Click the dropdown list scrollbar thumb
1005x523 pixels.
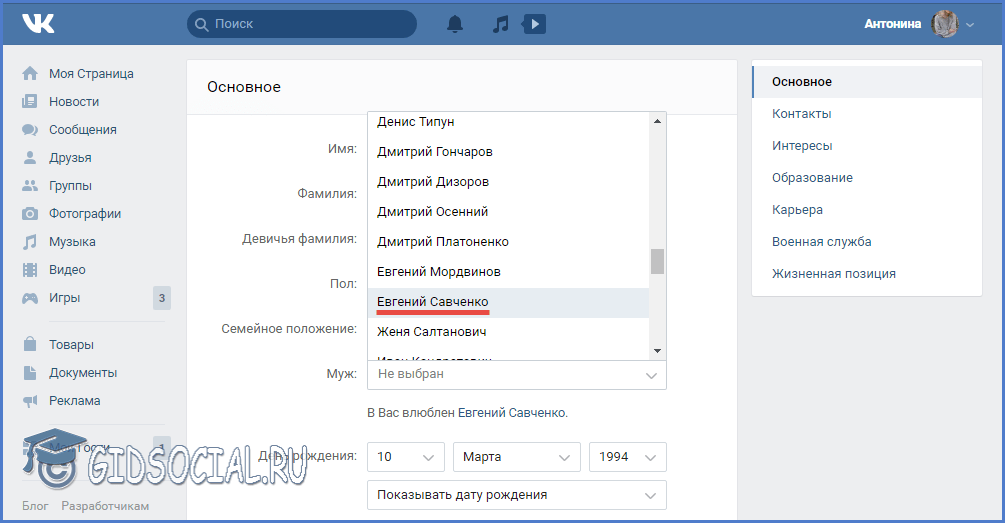(x=657, y=261)
